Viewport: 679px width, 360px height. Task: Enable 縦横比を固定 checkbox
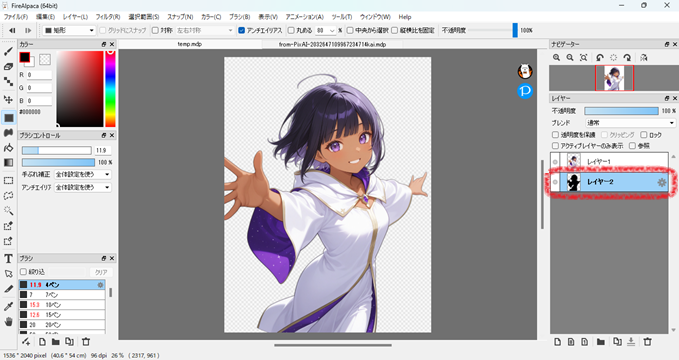coord(394,30)
